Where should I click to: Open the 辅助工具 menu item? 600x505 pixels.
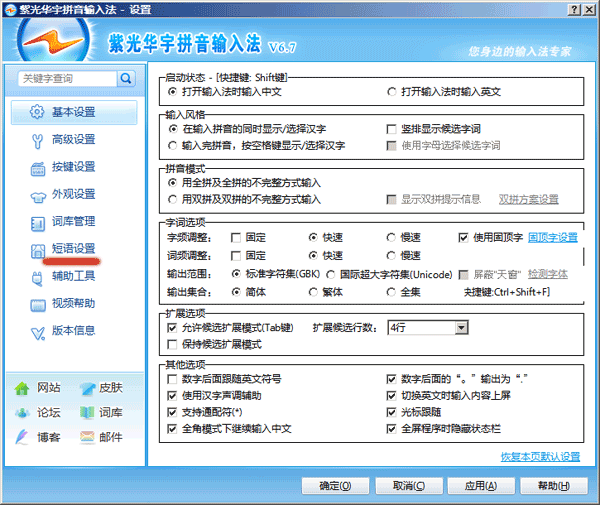coord(74,276)
